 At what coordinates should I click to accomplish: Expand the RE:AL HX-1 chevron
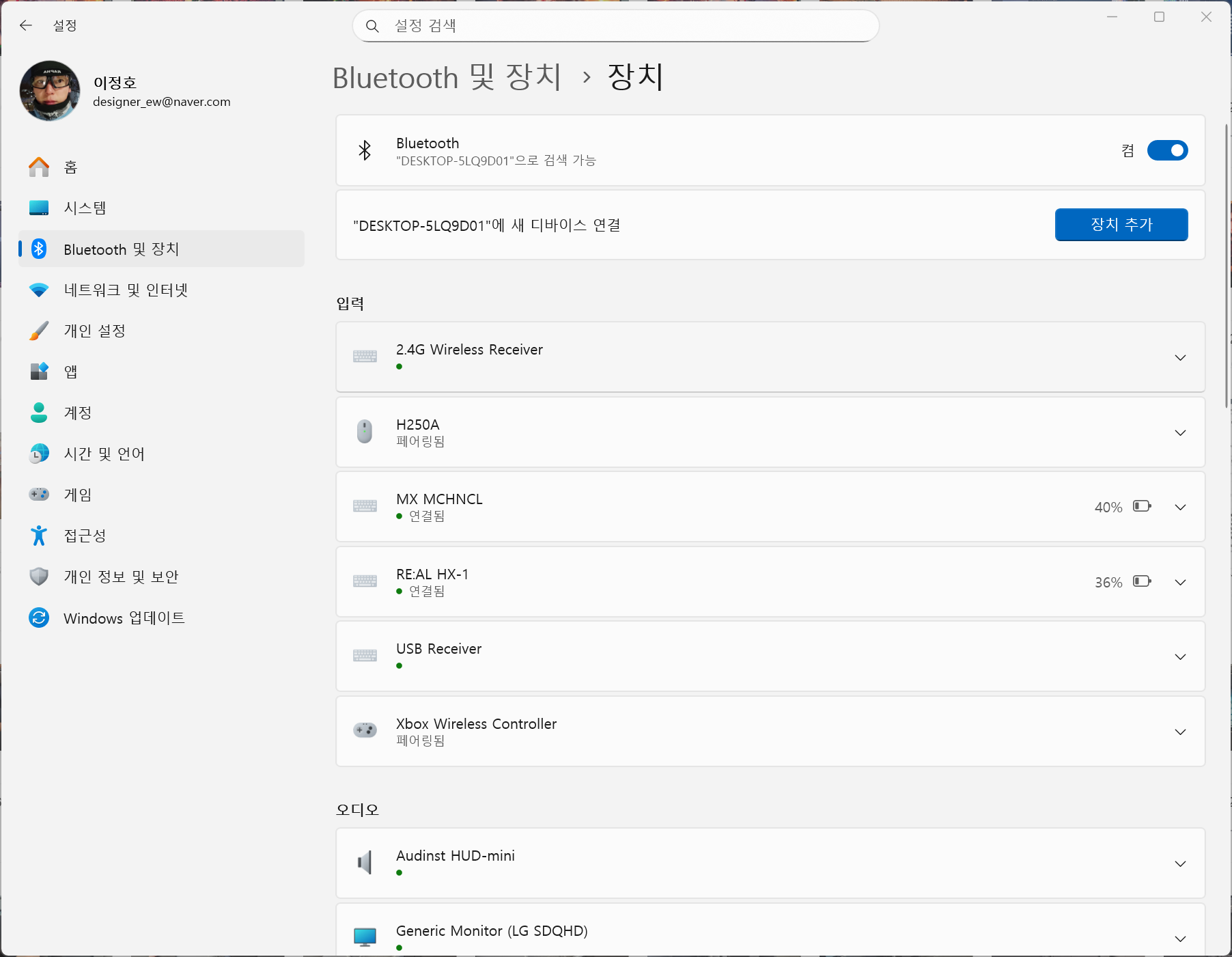click(1180, 582)
